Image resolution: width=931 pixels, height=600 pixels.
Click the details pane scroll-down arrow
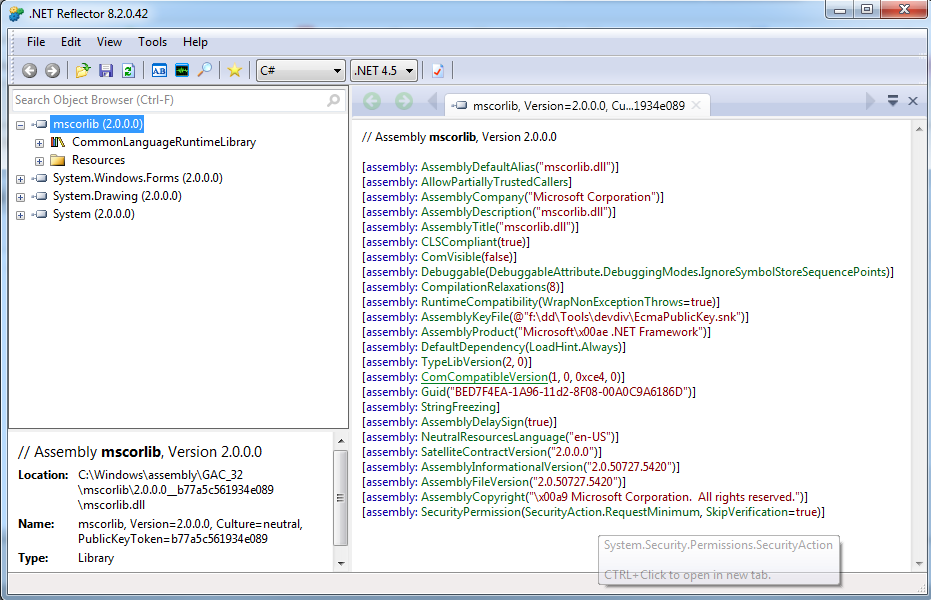point(341,563)
